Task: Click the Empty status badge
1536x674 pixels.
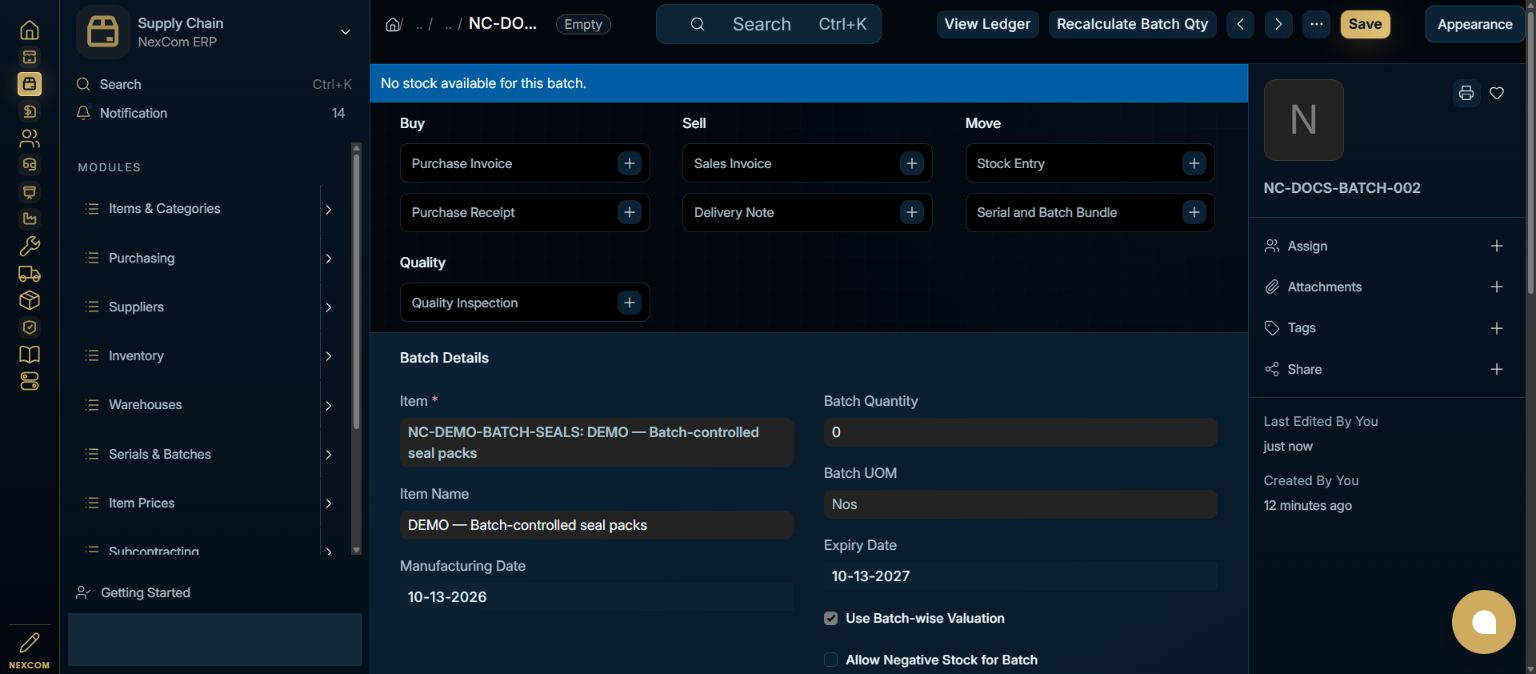Action: (583, 24)
